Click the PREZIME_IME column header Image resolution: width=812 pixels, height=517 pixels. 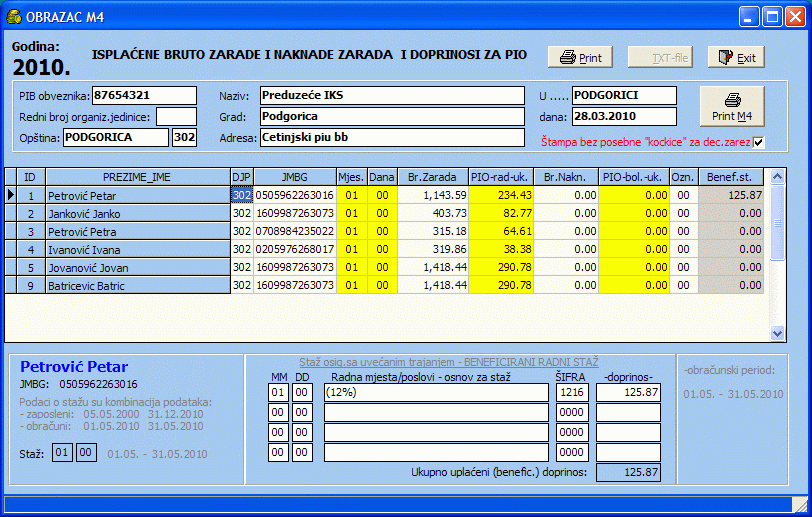click(137, 177)
